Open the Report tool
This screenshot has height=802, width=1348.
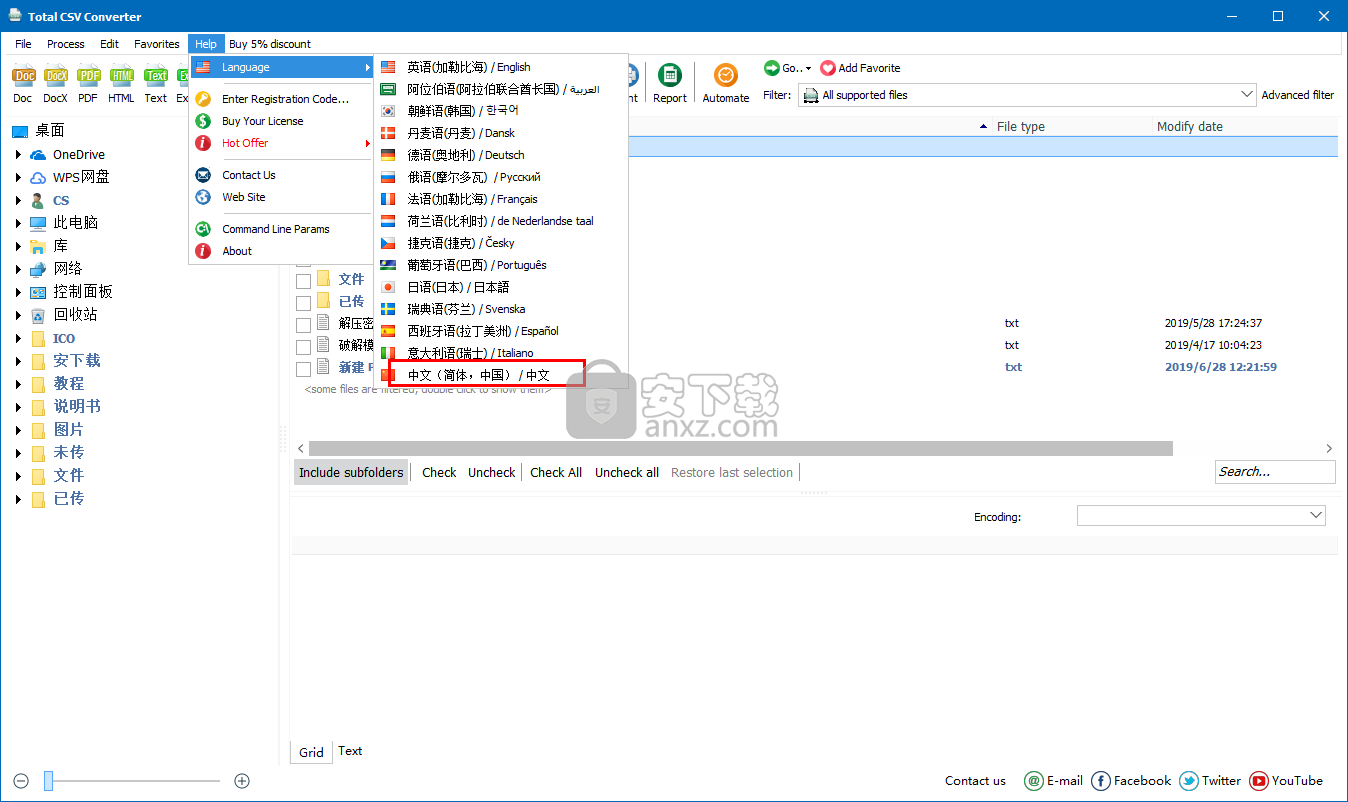(x=670, y=83)
